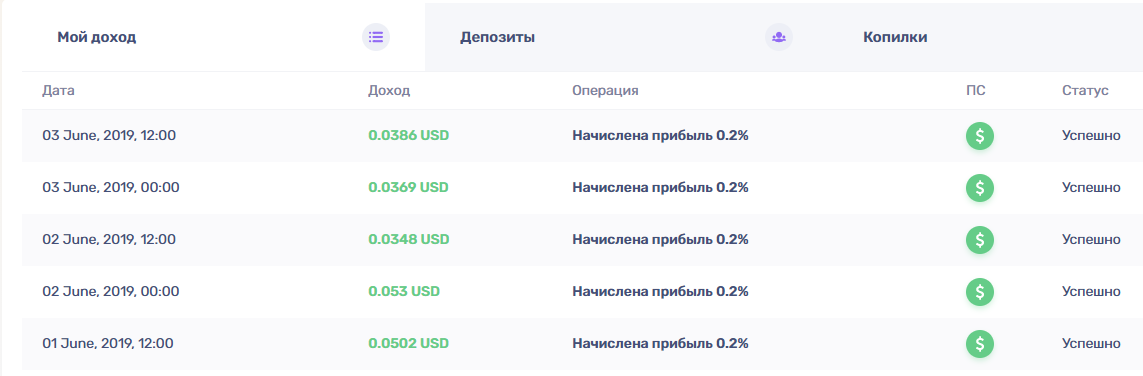Select the 0.053 USD income amount
The width and height of the screenshot is (1143, 376).
point(404,291)
